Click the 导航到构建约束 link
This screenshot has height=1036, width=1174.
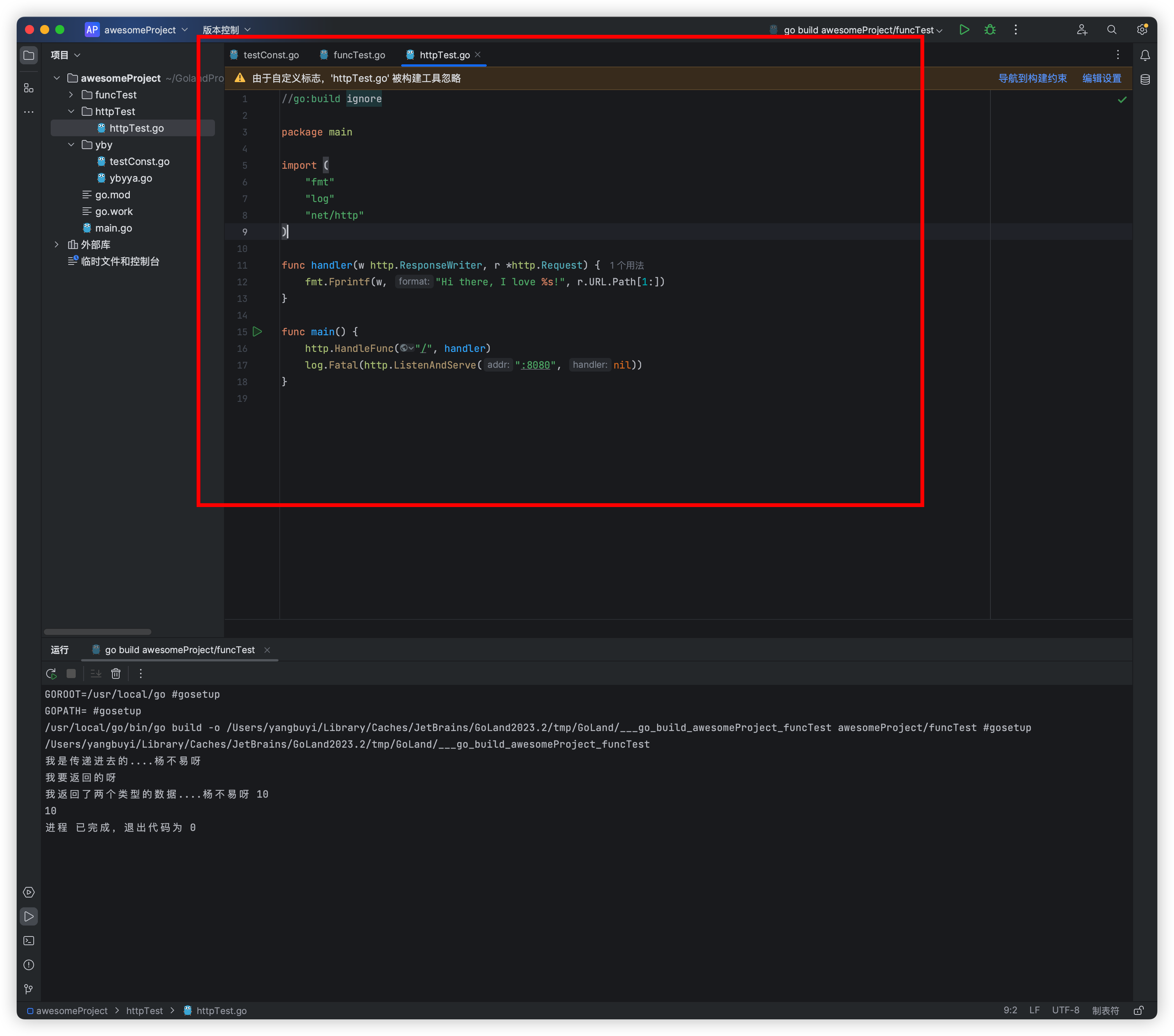click(x=1032, y=78)
